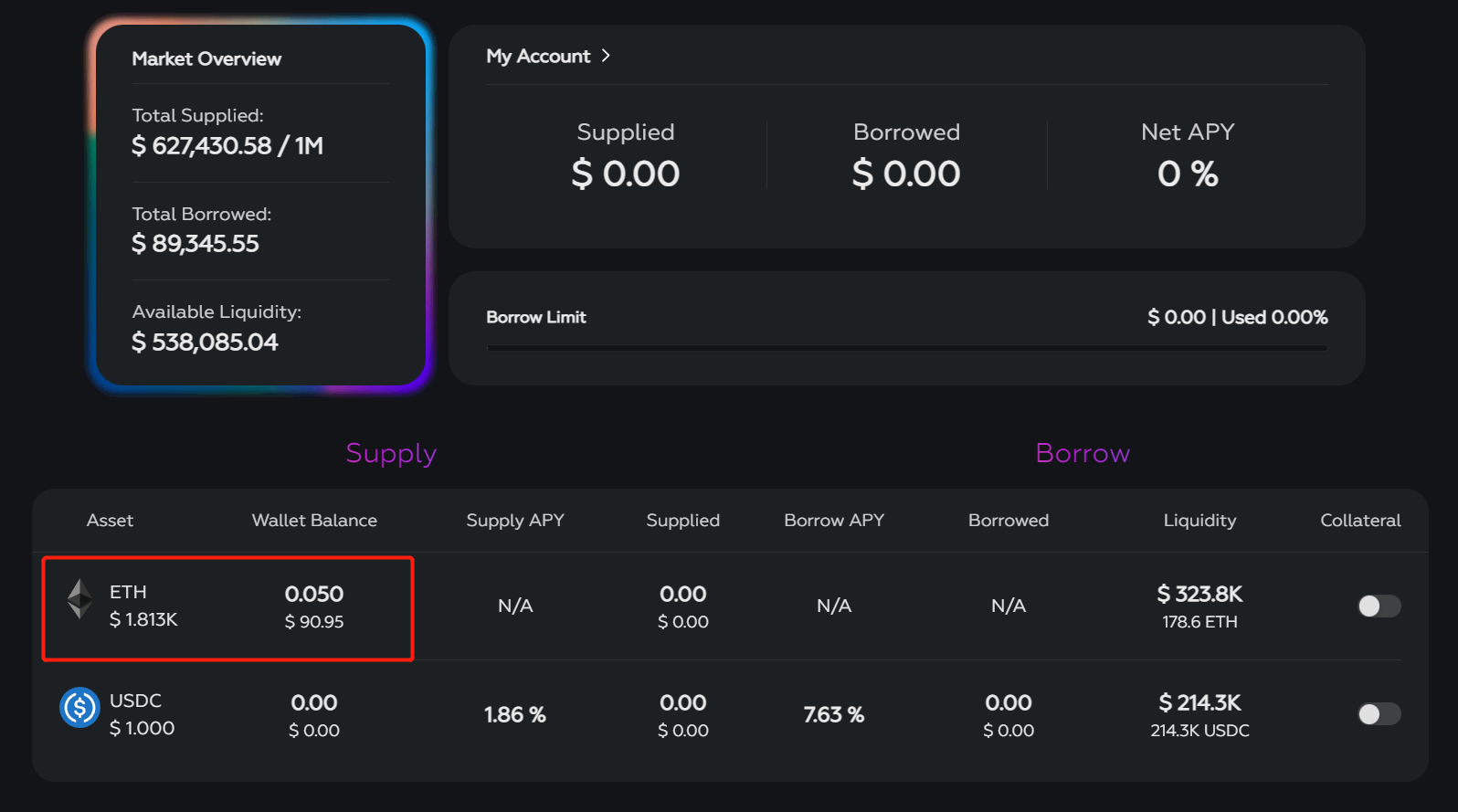Select the Supply section heading
1458x812 pixels.
click(x=391, y=454)
